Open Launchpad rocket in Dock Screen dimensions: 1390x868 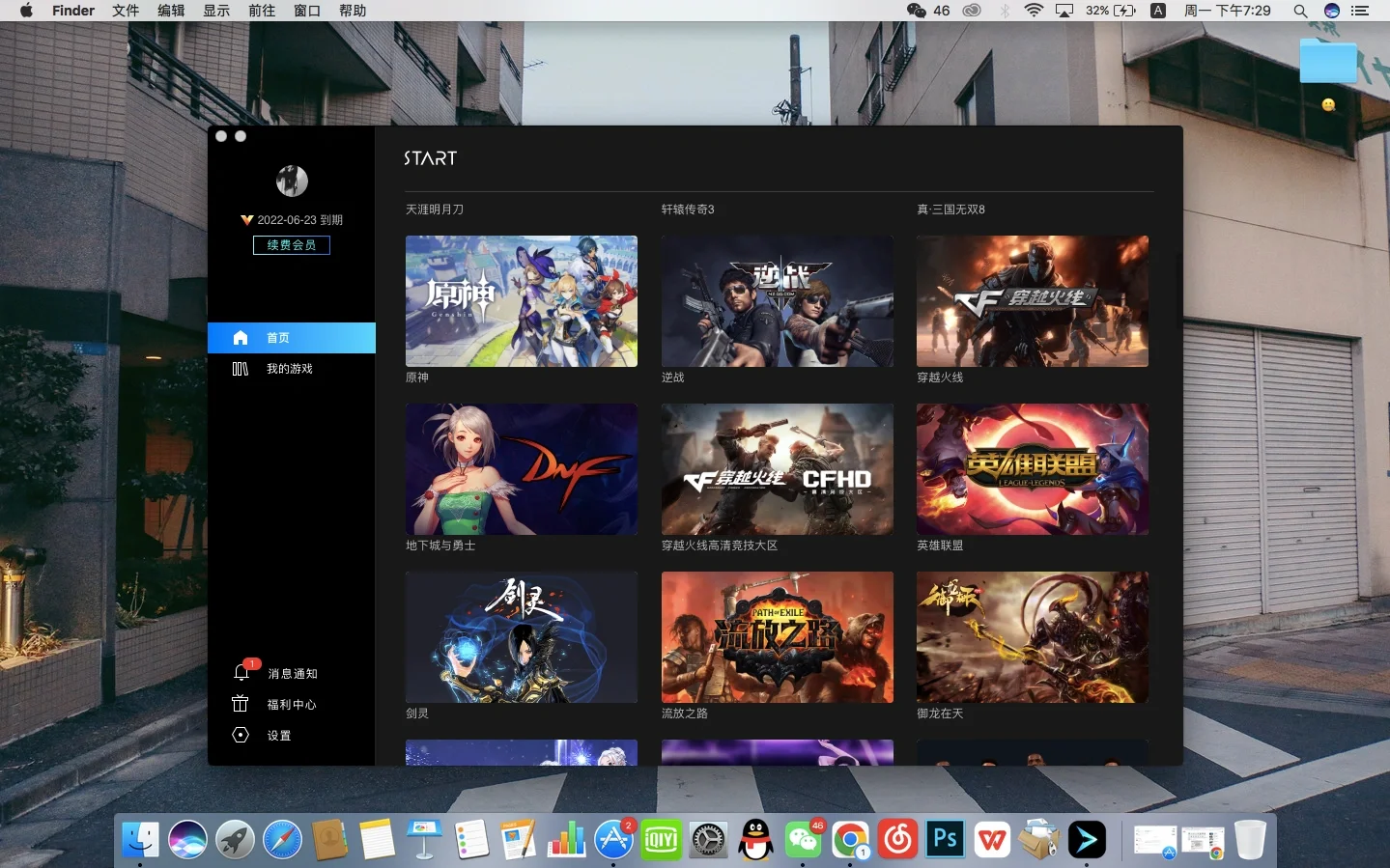pos(235,840)
